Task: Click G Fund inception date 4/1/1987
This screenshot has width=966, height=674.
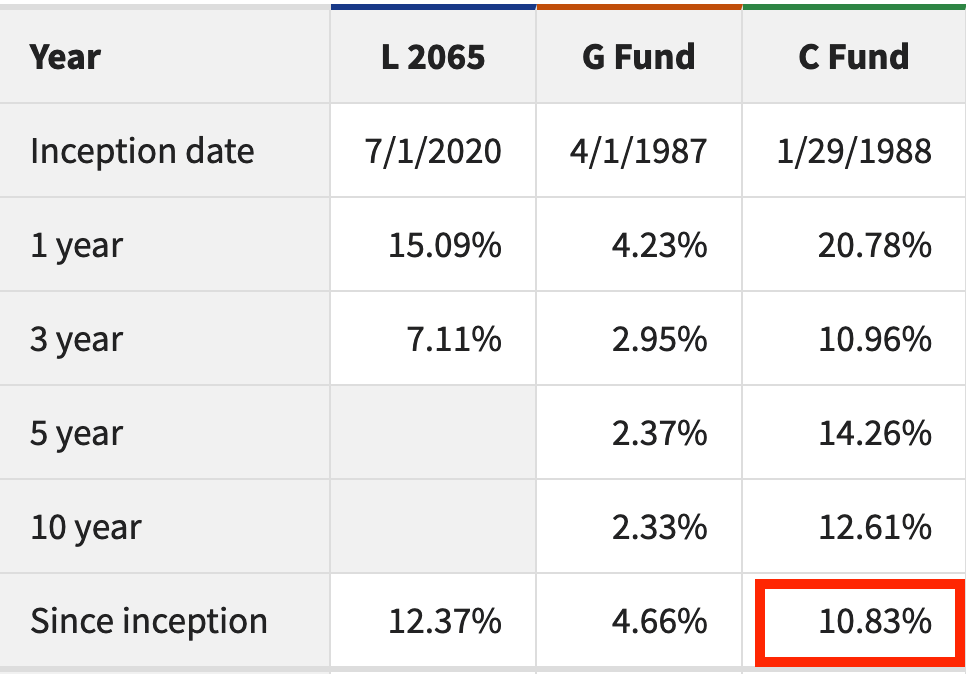Action: click(x=639, y=151)
